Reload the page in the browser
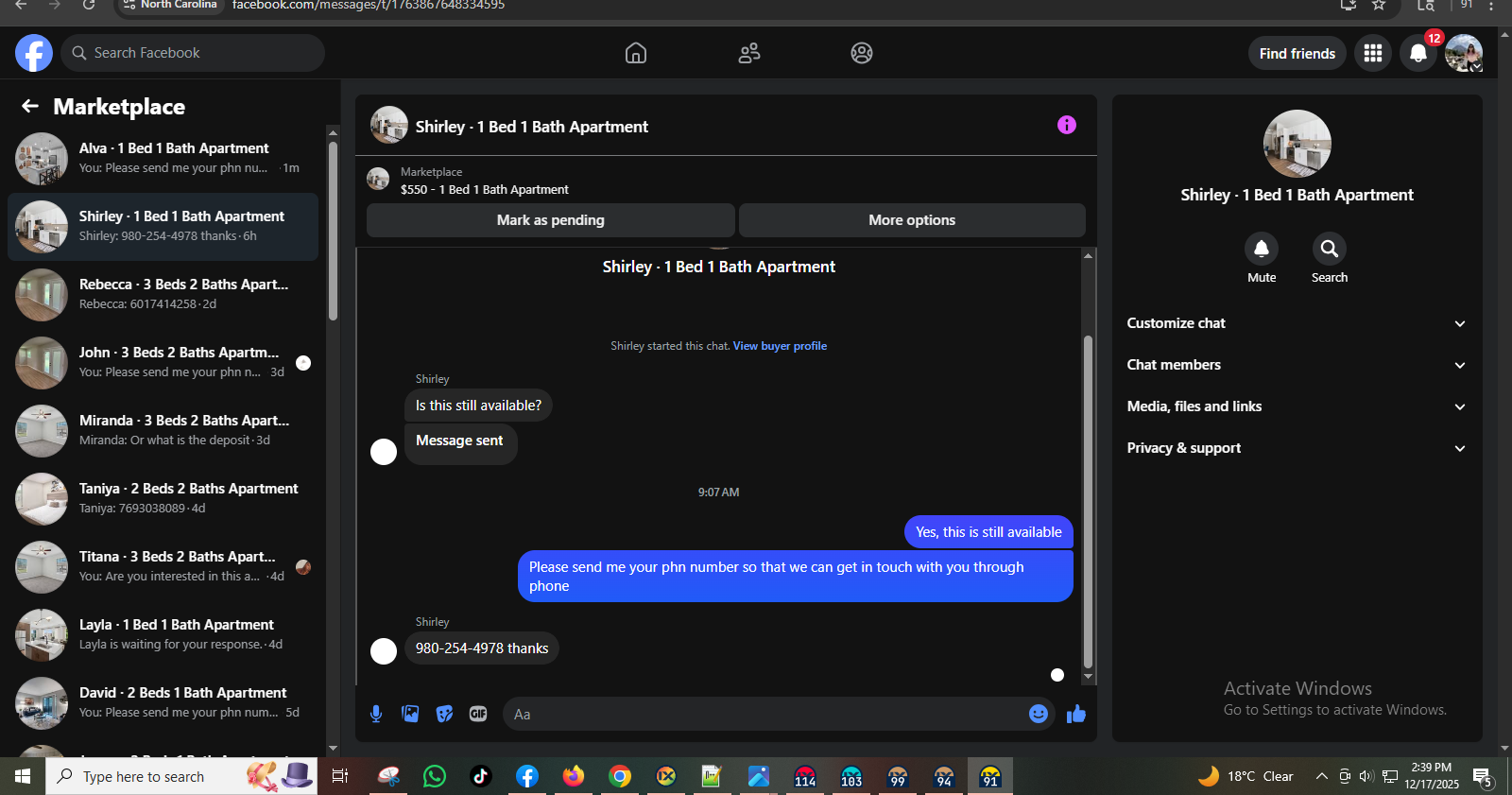 (89, 5)
